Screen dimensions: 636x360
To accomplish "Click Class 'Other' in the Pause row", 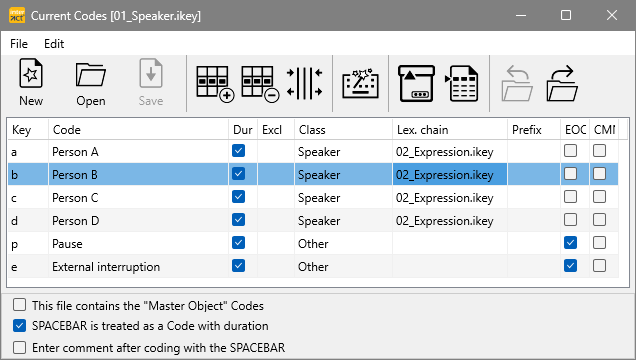I will (x=343, y=244).
